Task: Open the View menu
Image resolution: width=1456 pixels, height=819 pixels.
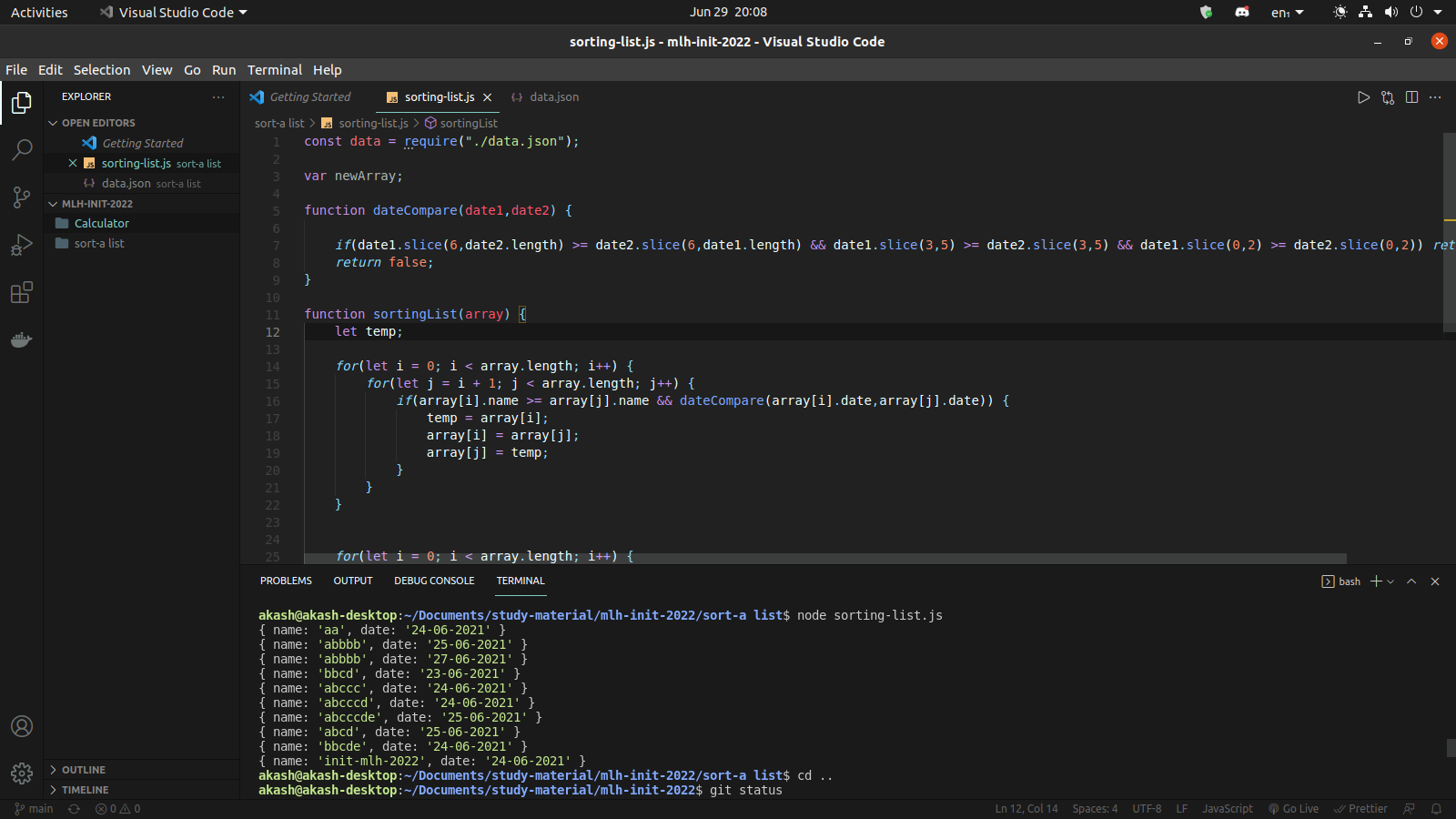Action: [157, 70]
